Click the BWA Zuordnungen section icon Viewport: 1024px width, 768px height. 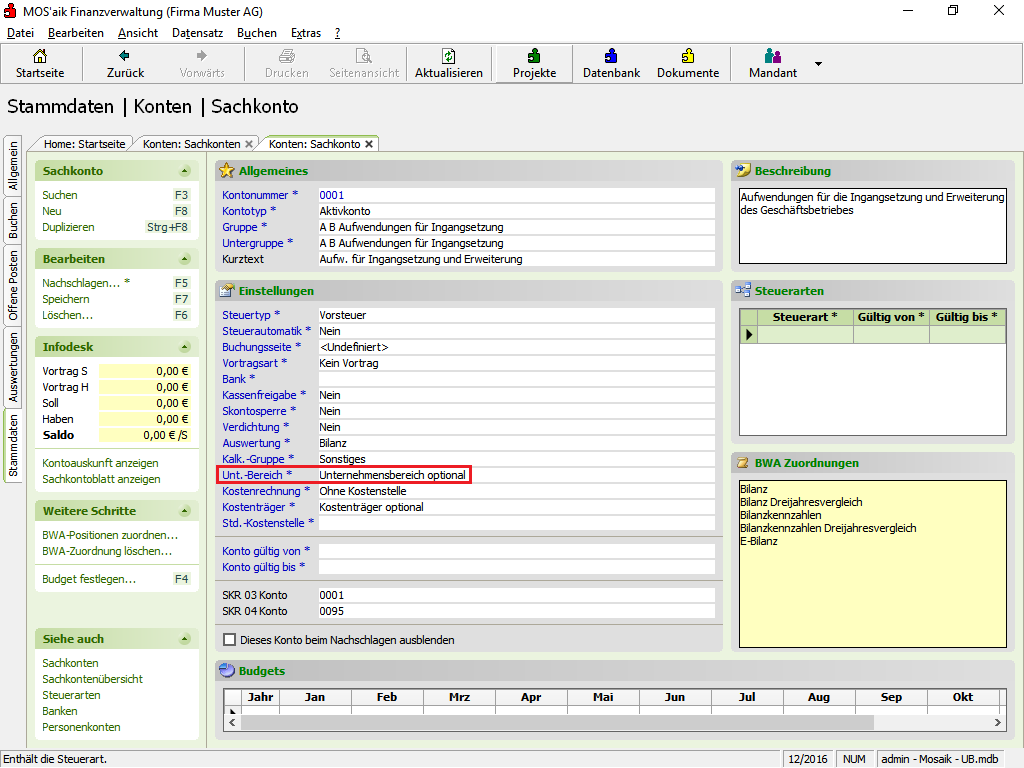(x=743, y=463)
